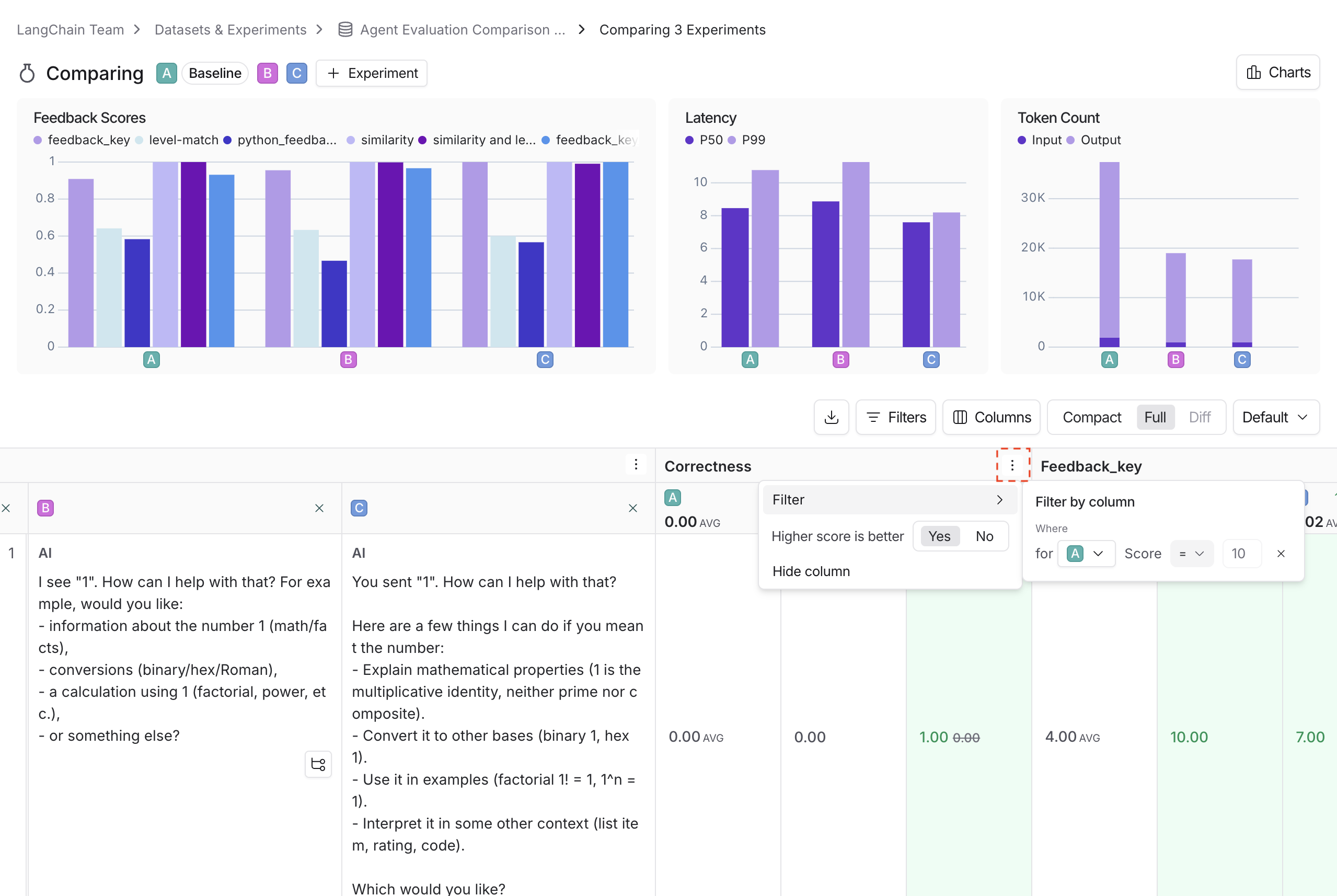Click the score value input field
The width and height of the screenshot is (1337, 896).
tap(1241, 553)
